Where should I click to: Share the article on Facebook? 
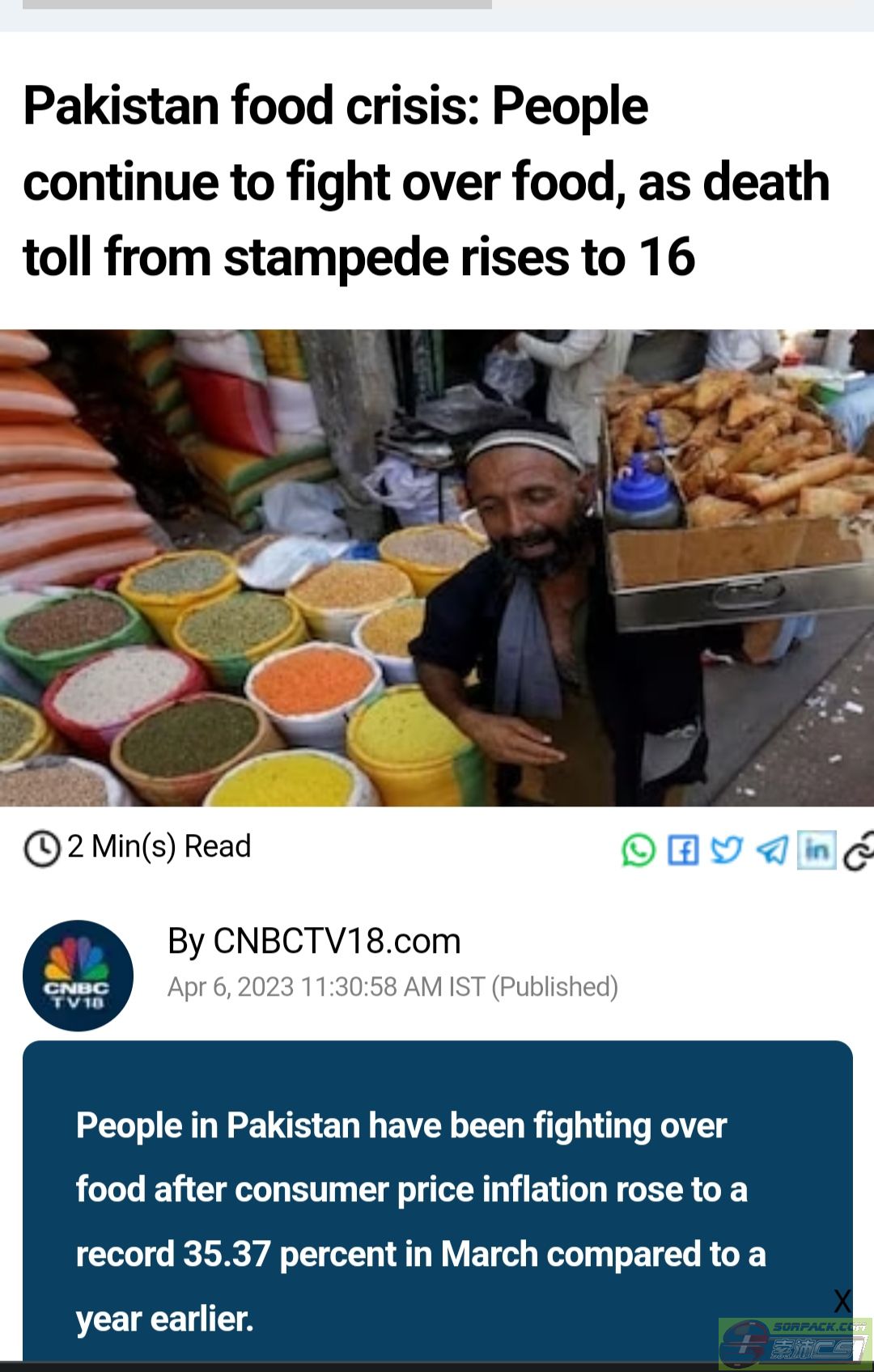click(683, 850)
